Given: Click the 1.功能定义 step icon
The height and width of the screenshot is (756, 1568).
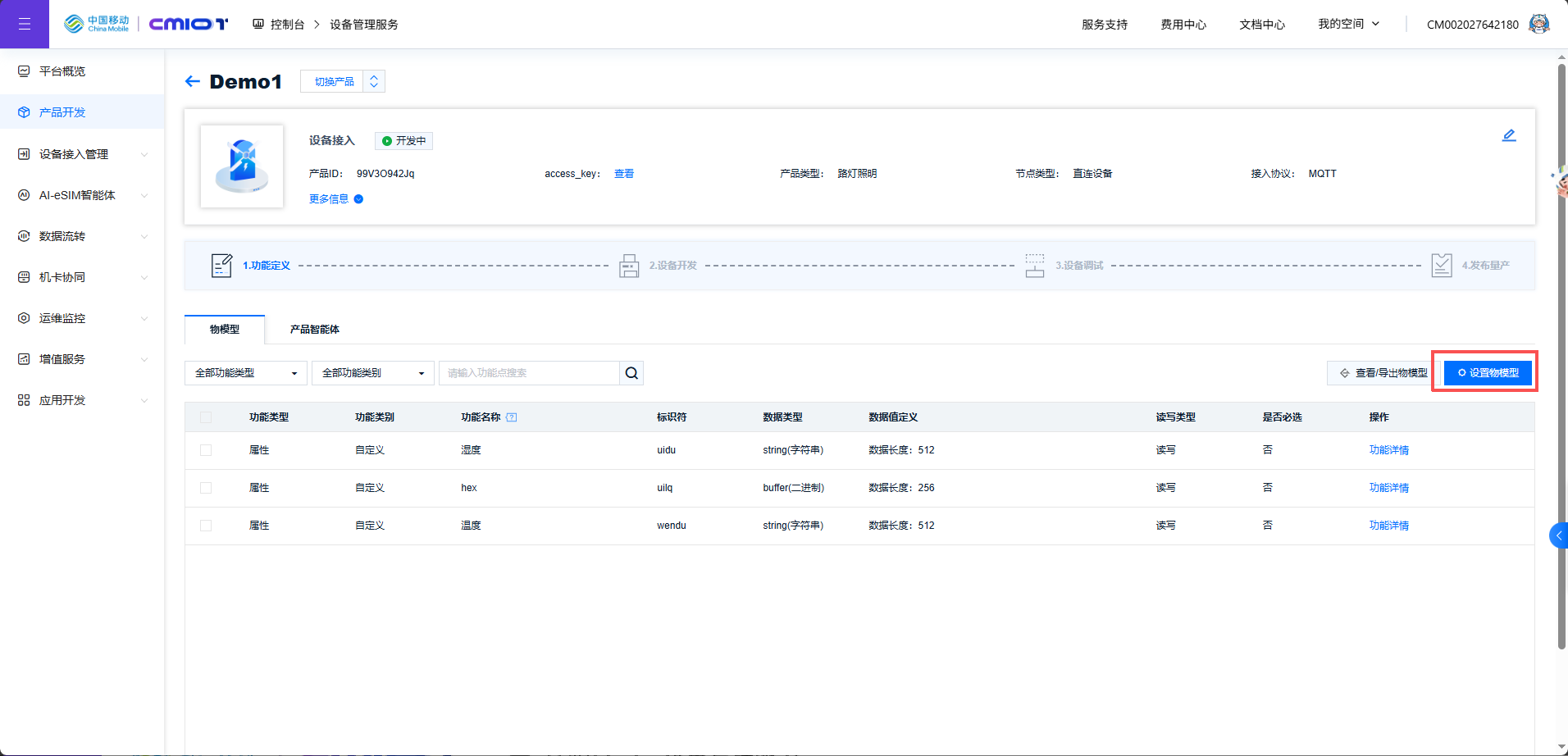Looking at the screenshot, I should (221, 266).
